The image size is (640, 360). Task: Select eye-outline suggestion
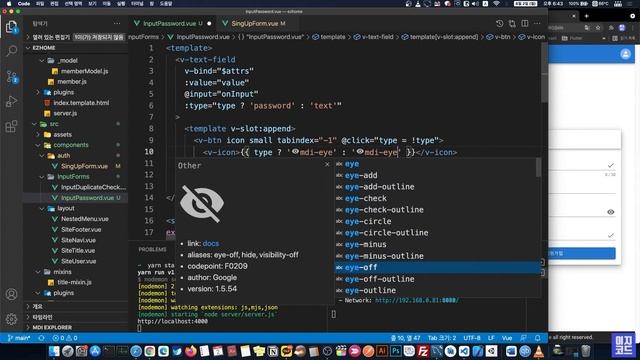coord(437,291)
